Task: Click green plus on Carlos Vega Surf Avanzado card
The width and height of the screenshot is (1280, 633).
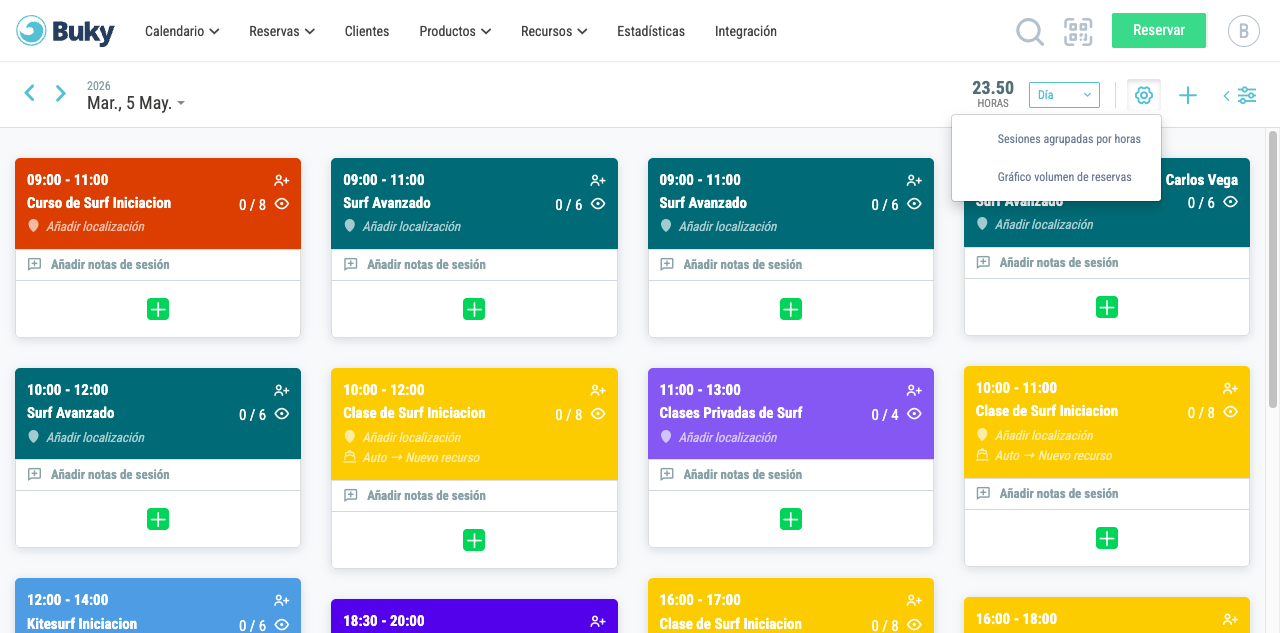Action: pos(1107,307)
